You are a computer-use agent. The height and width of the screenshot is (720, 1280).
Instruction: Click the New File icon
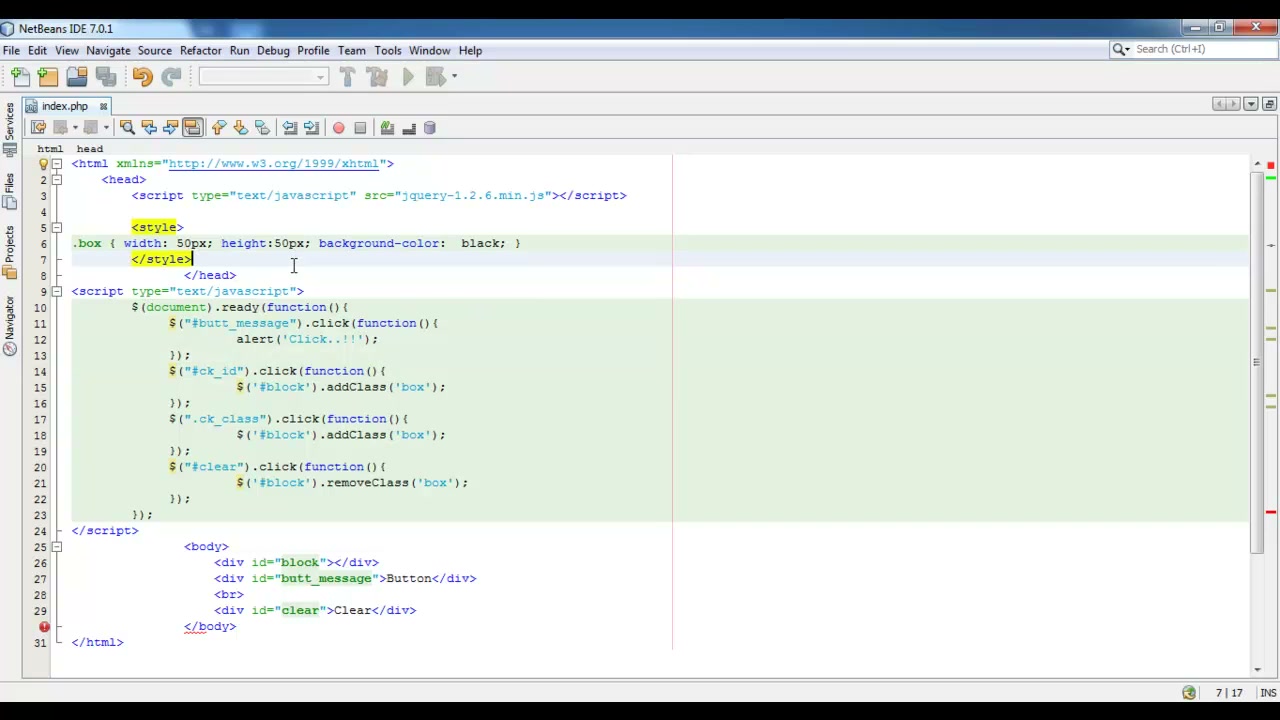point(20,77)
